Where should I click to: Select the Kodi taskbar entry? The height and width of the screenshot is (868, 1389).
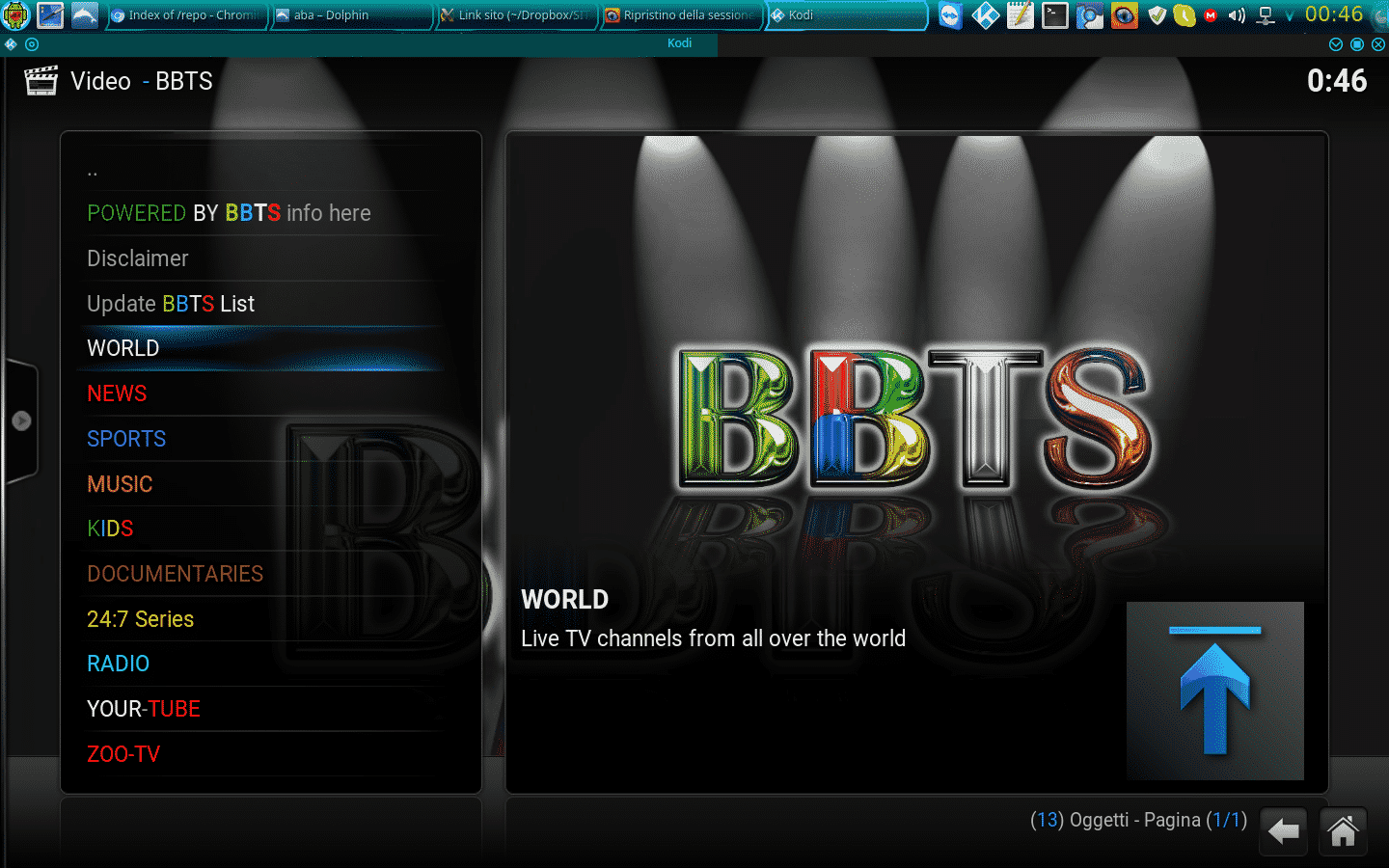click(847, 15)
